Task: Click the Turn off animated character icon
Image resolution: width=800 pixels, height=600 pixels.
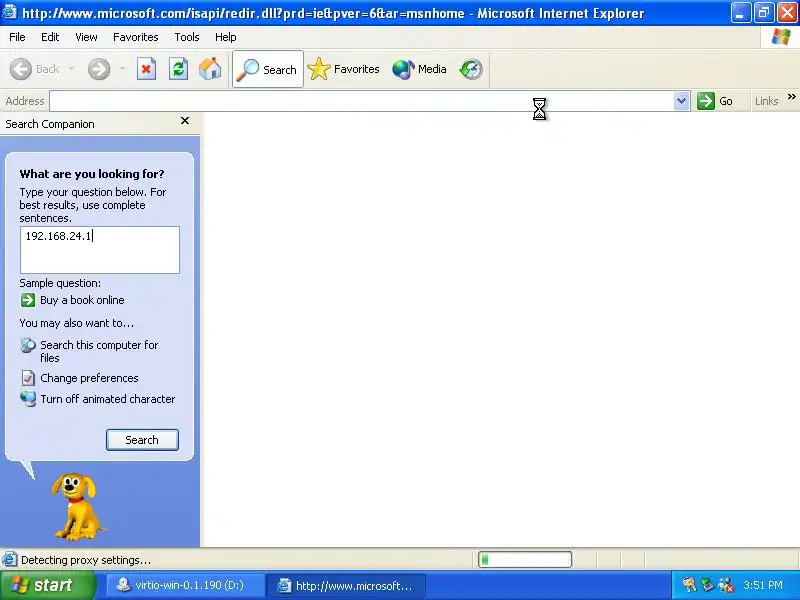Action: pos(28,399)
